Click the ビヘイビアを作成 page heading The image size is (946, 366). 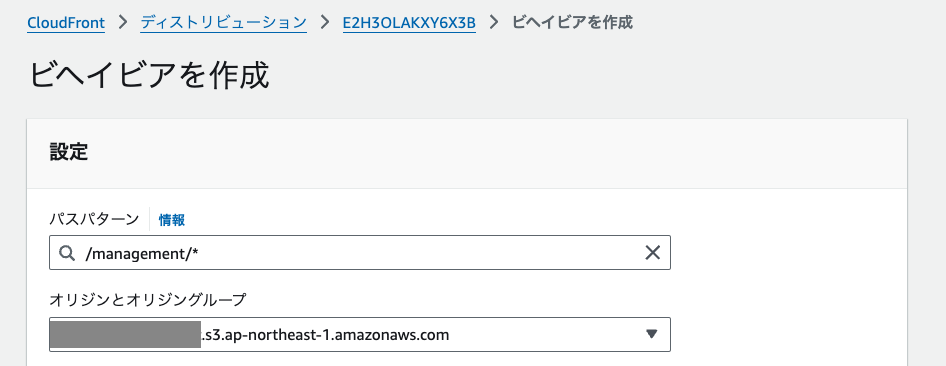148,76
